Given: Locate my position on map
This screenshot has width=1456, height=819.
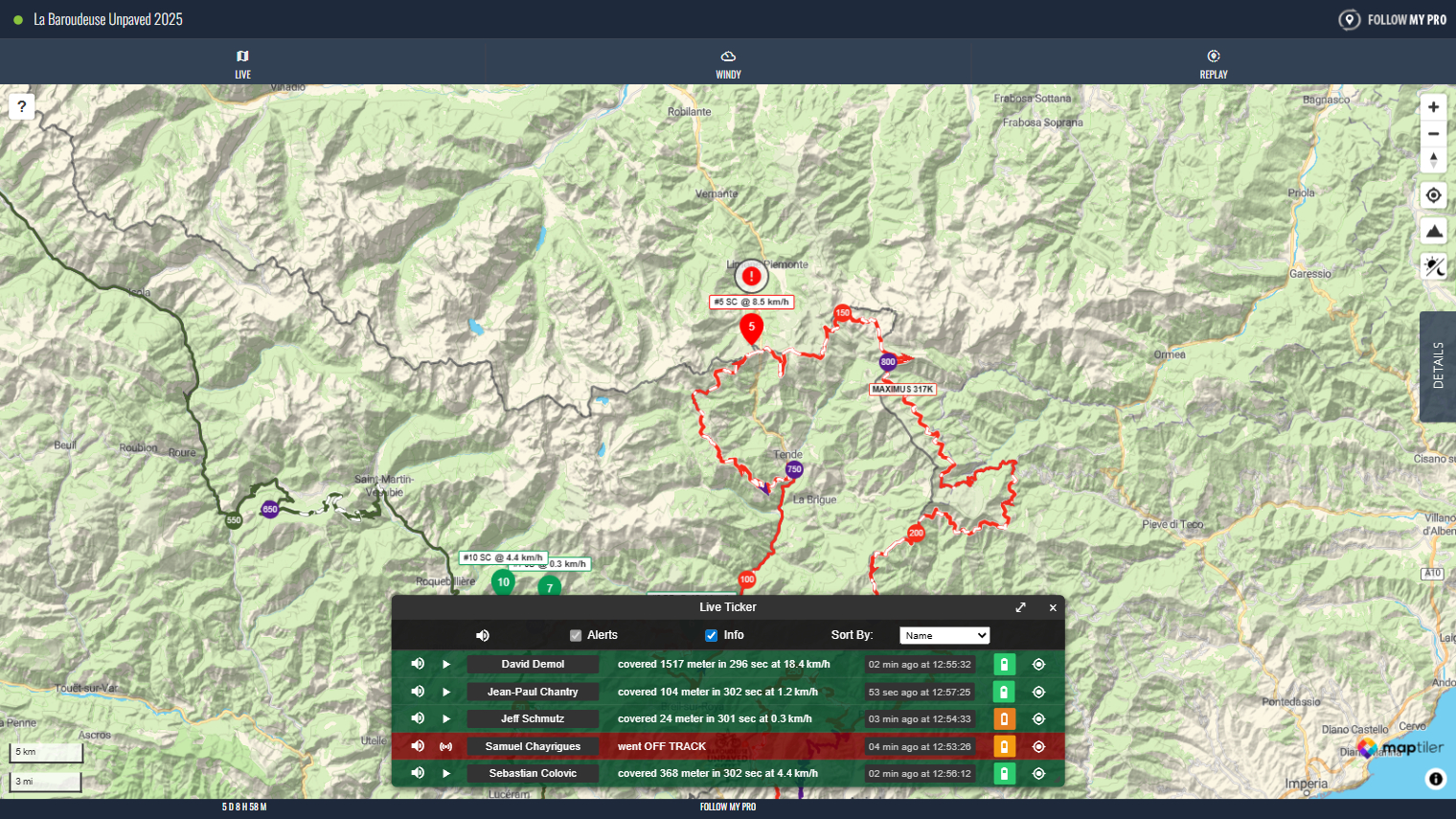Looking at the screenshot, I should (x=1433, y=195).
